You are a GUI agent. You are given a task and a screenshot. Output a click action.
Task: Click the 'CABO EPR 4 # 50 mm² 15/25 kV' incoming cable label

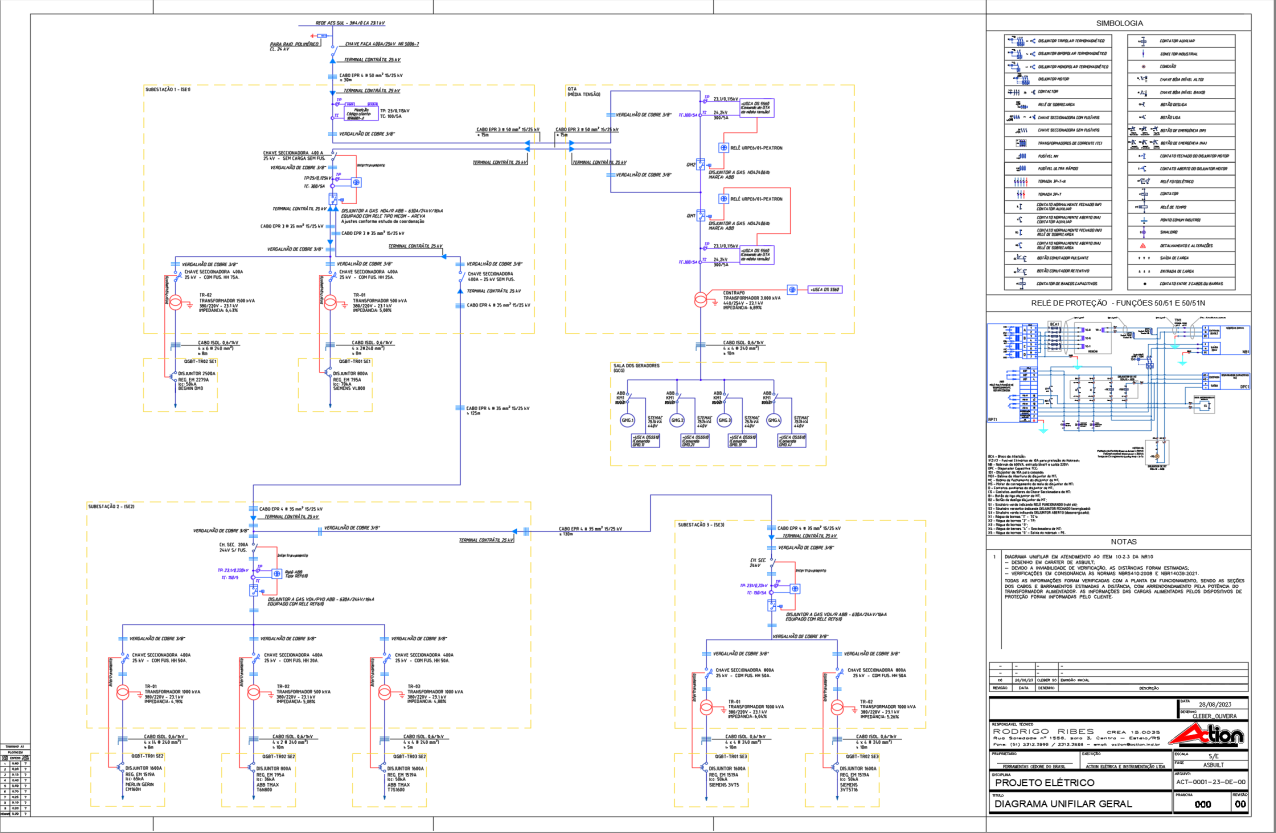pyautogui.click(x=371, y=75)
